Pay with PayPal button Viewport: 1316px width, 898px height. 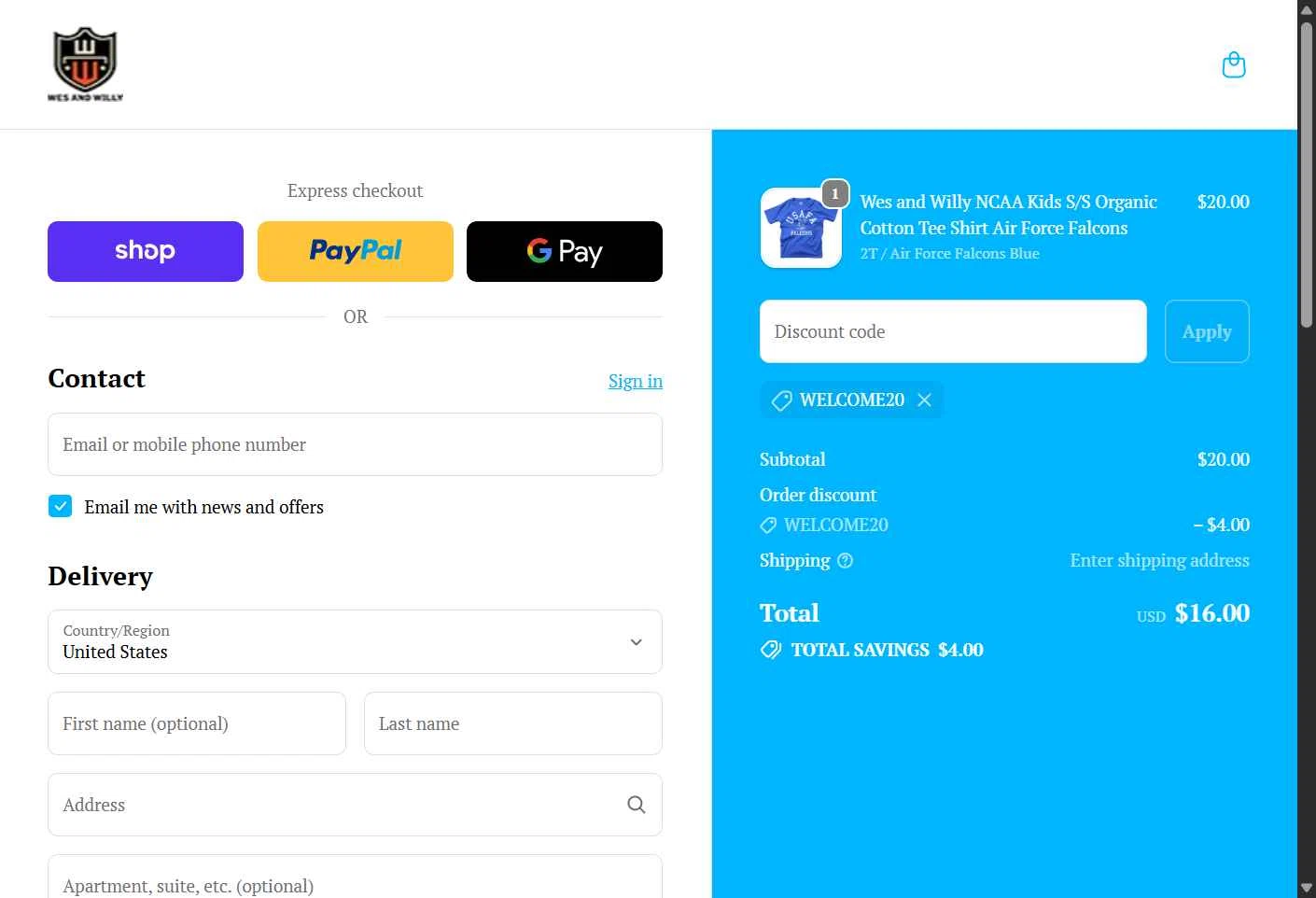[x=356, y=251]
